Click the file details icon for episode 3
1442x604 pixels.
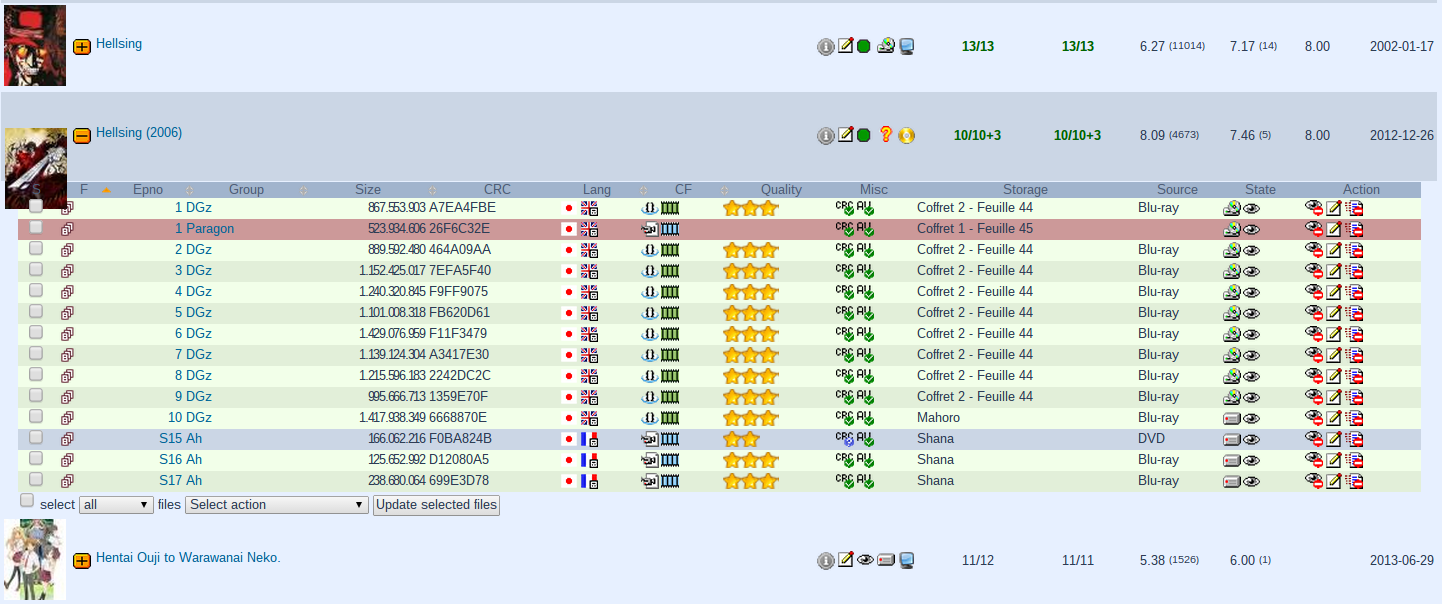[x=67, y=271]
